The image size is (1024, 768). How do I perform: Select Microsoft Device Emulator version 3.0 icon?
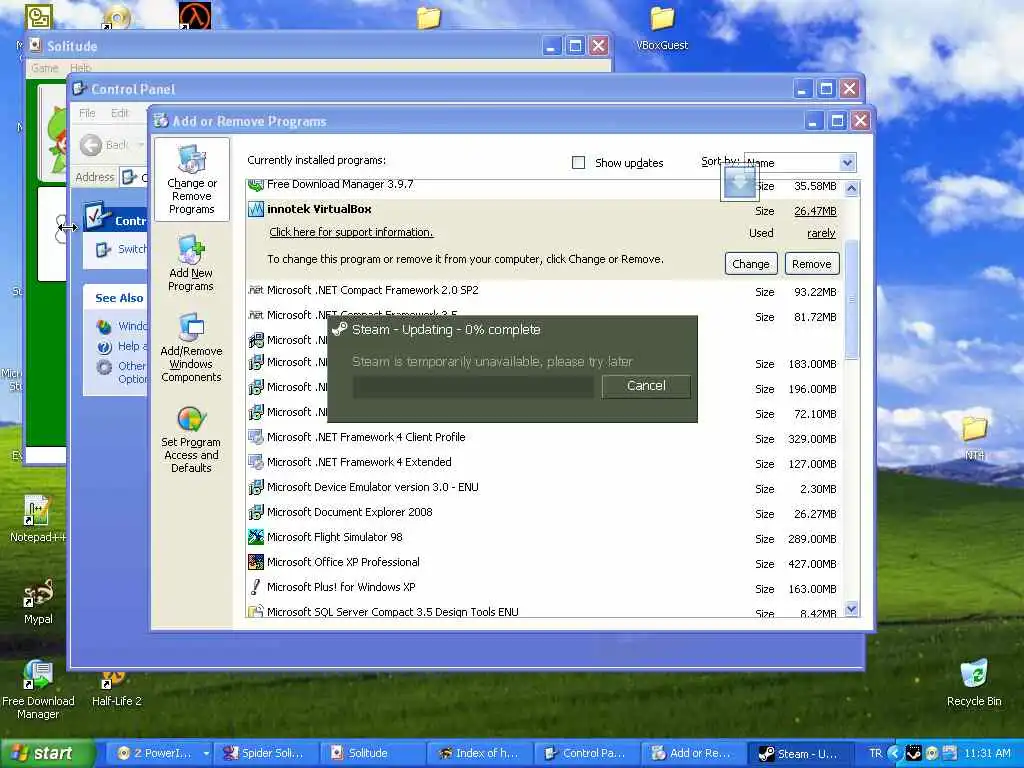click(256, 487)
